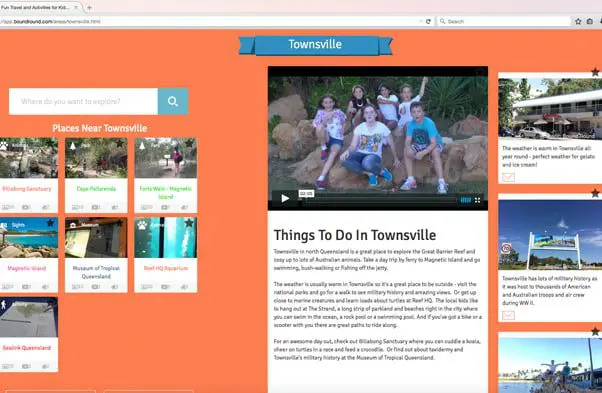This screenshot has height=393, width=602.
Task: Star the Museum of Tropical Queensland card
Action: (x=120, y=223)
